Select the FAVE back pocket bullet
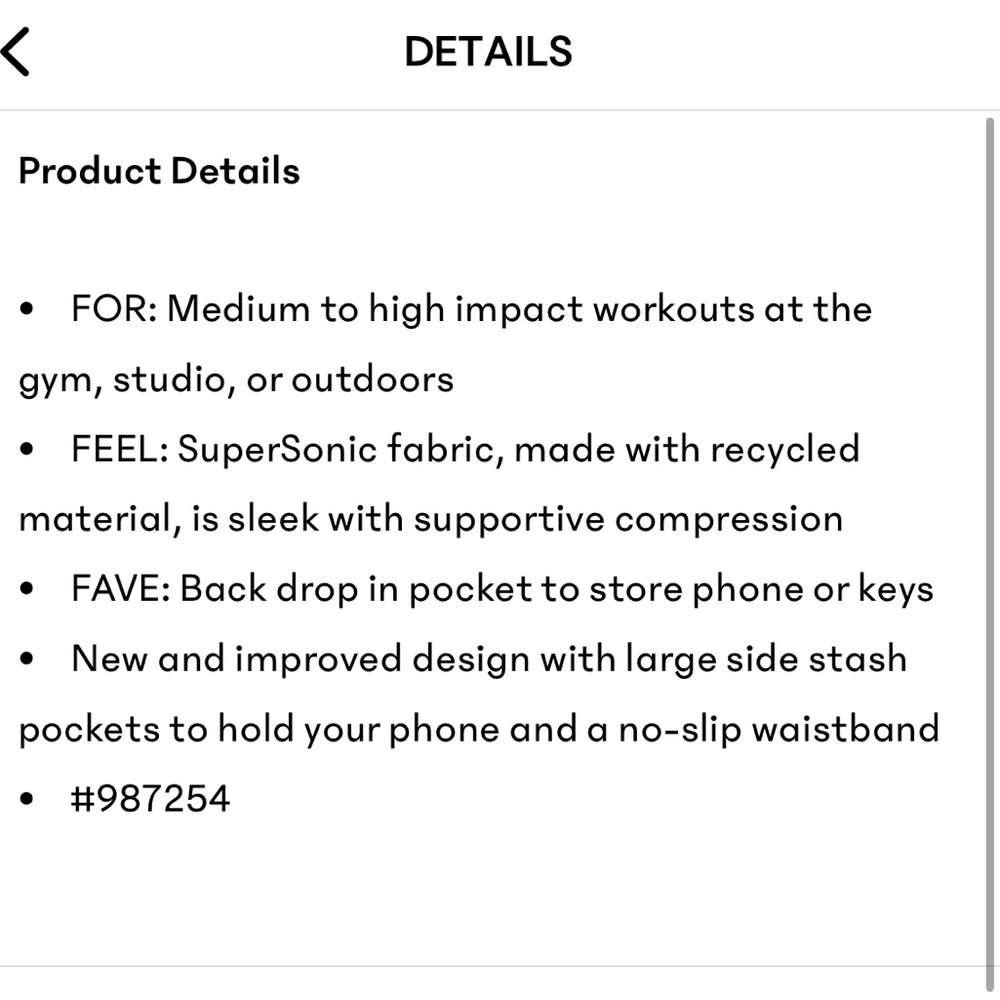 pyautogui.click(x=500, y=589)
